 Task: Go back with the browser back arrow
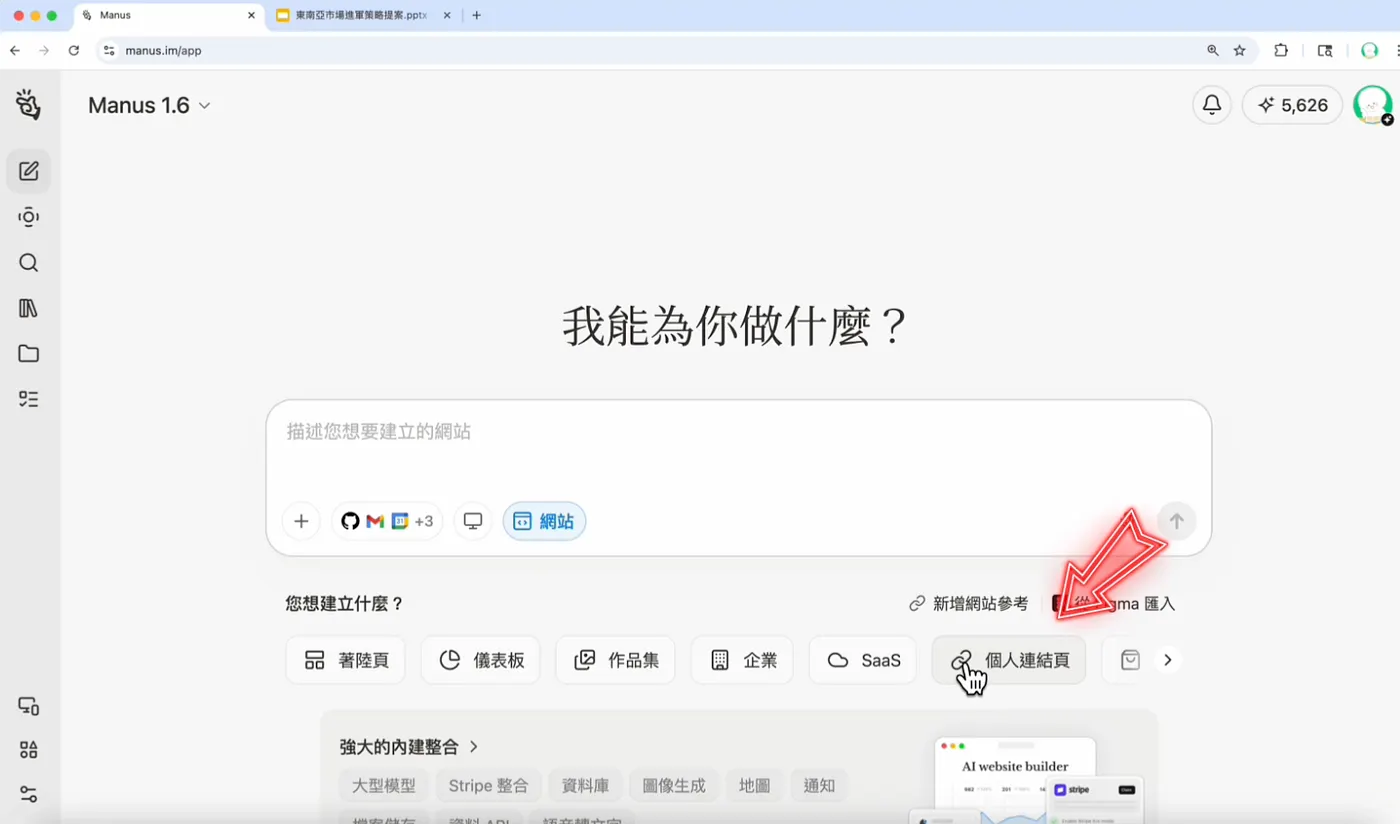(15, 50)
